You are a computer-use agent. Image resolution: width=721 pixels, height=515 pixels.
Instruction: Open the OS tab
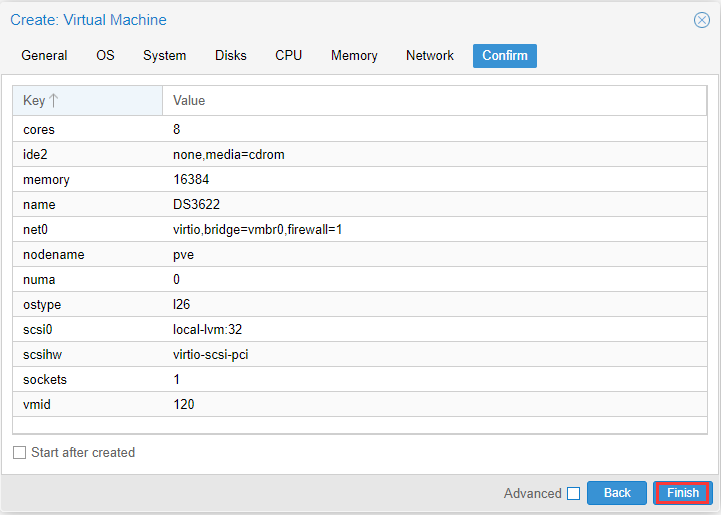coord(105,56)
